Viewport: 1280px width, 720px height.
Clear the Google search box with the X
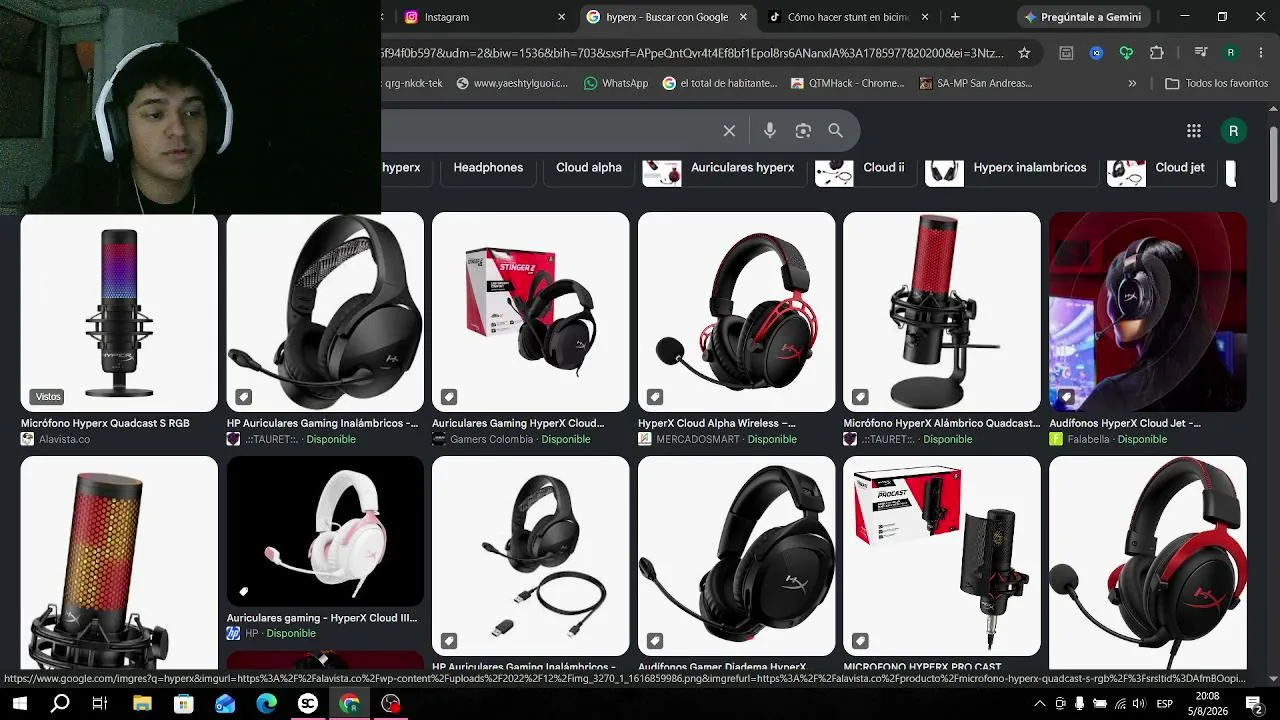coord(729,131)
